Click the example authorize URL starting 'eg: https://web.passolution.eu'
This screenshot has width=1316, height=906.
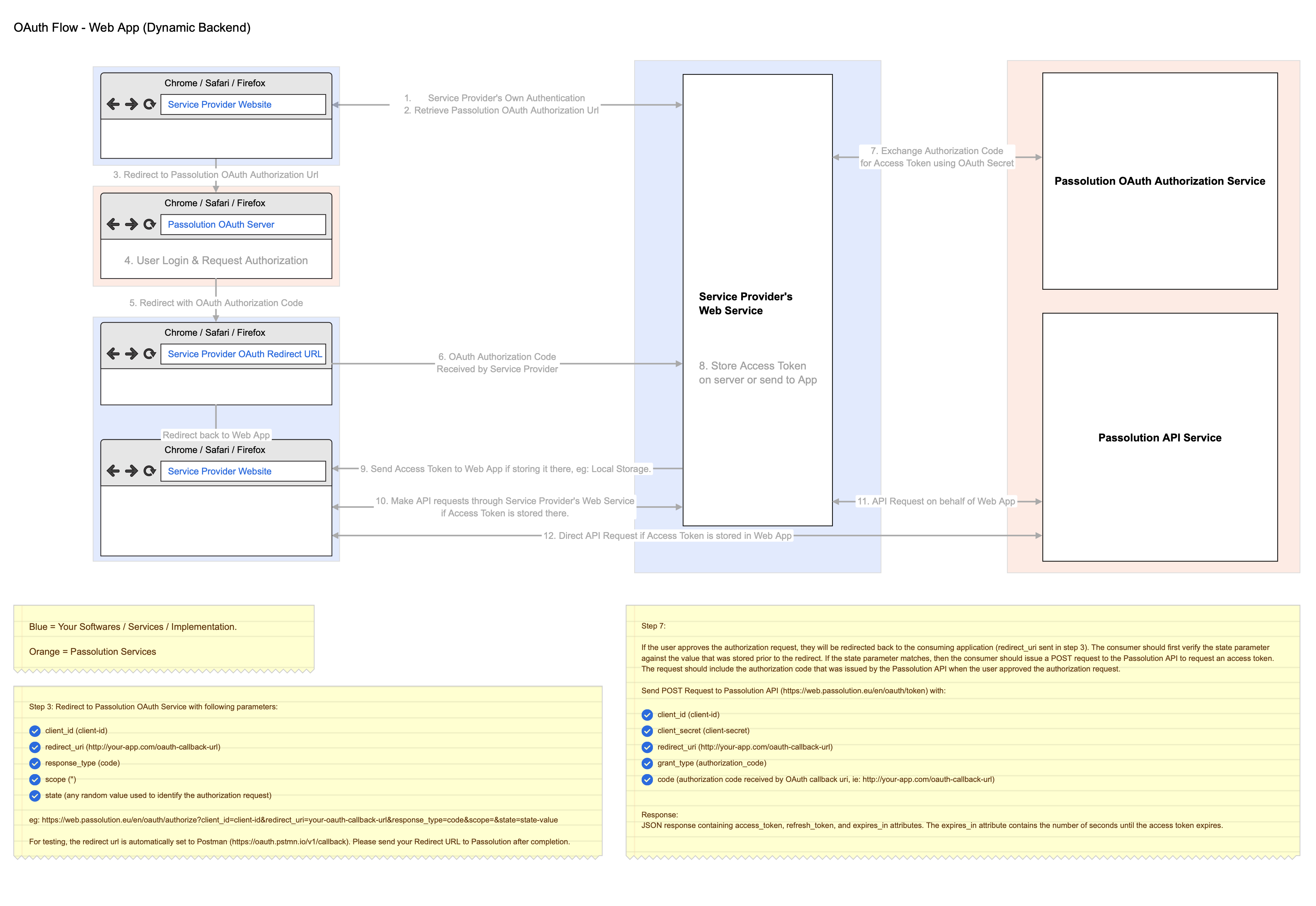pos(293,820)
